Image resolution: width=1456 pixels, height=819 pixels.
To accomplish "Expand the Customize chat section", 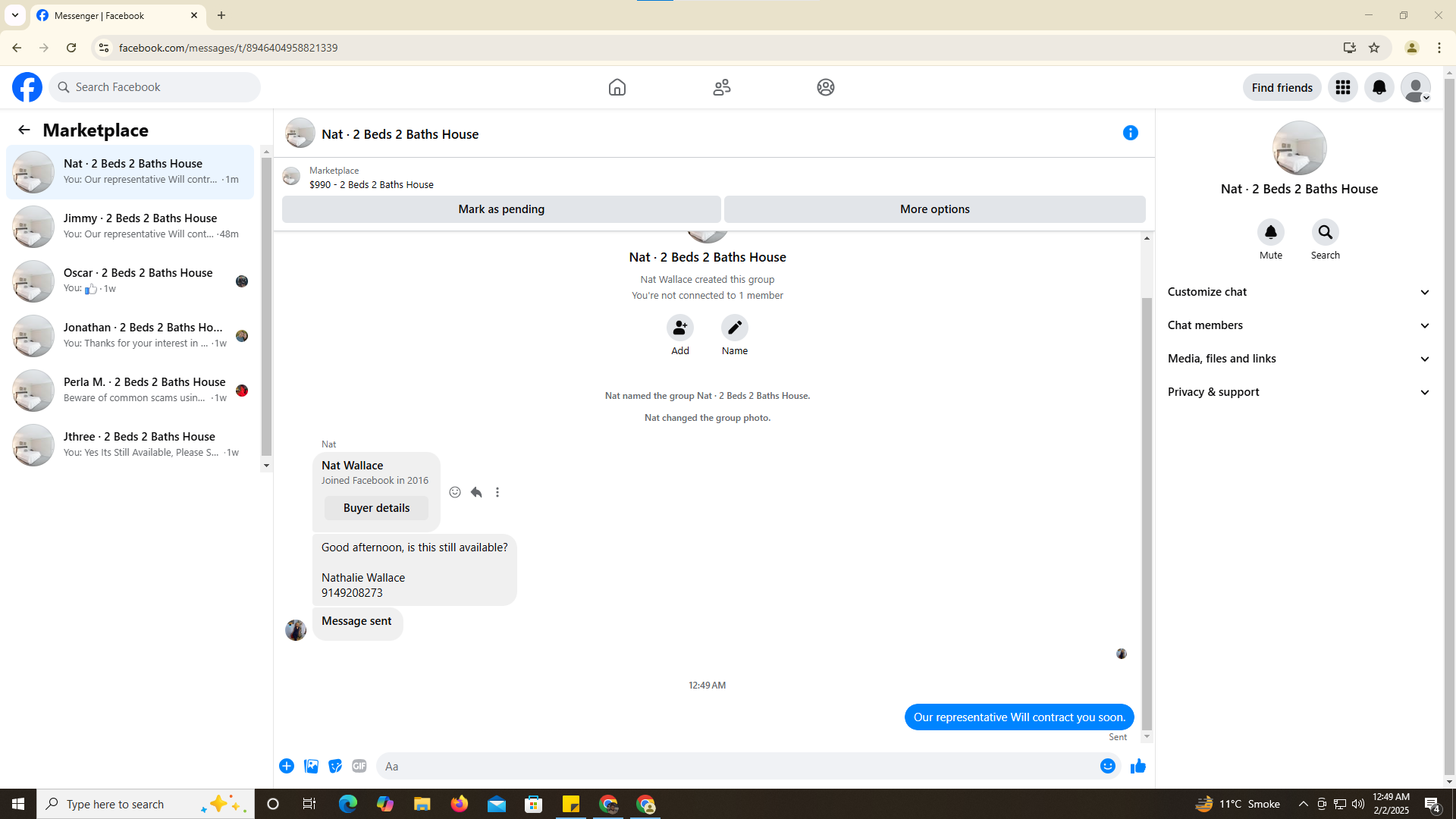I will point(1298,292).
